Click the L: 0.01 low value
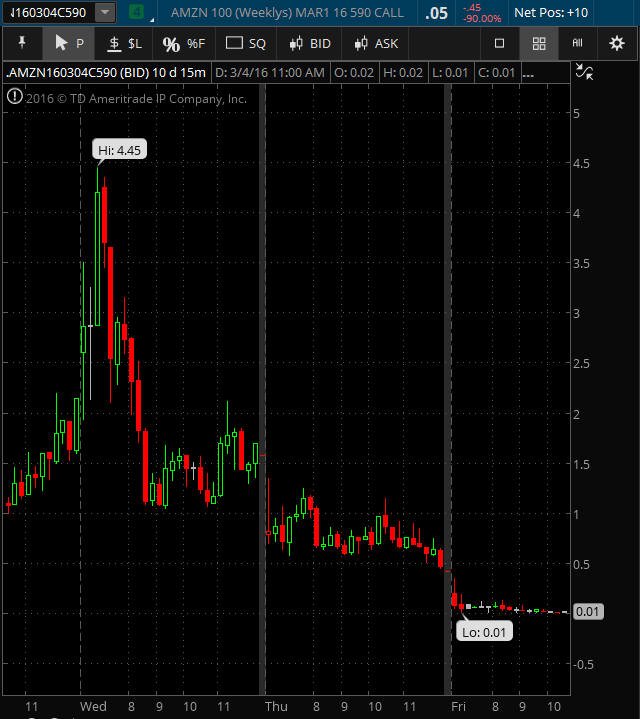640x719 pixels. click(450, 72)
